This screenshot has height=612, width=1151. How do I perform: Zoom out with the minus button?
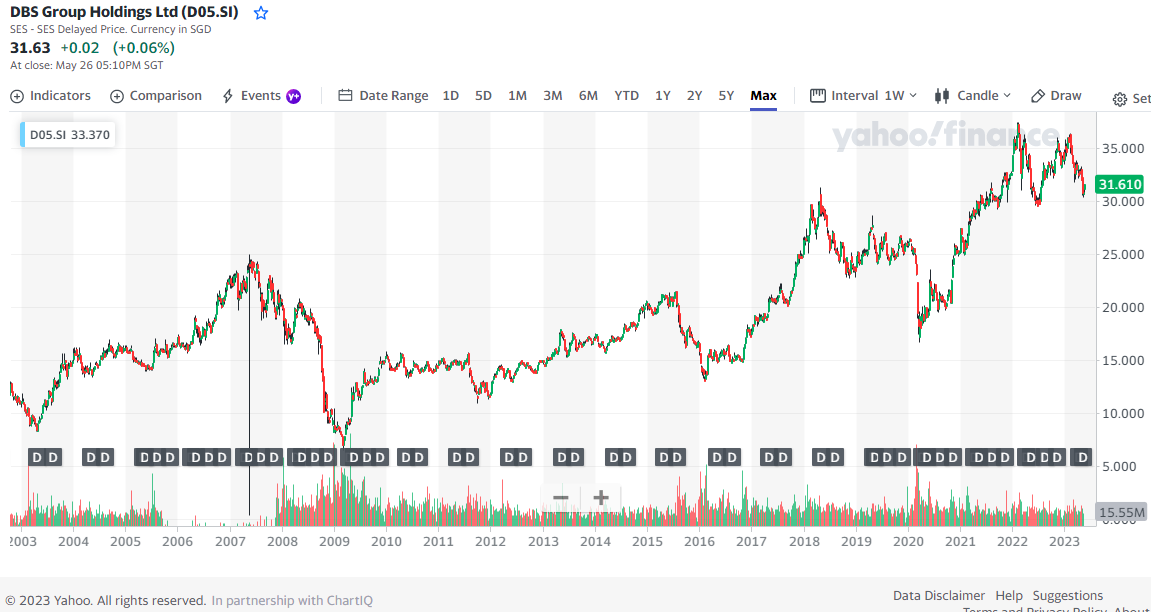[x=561, y=498]
